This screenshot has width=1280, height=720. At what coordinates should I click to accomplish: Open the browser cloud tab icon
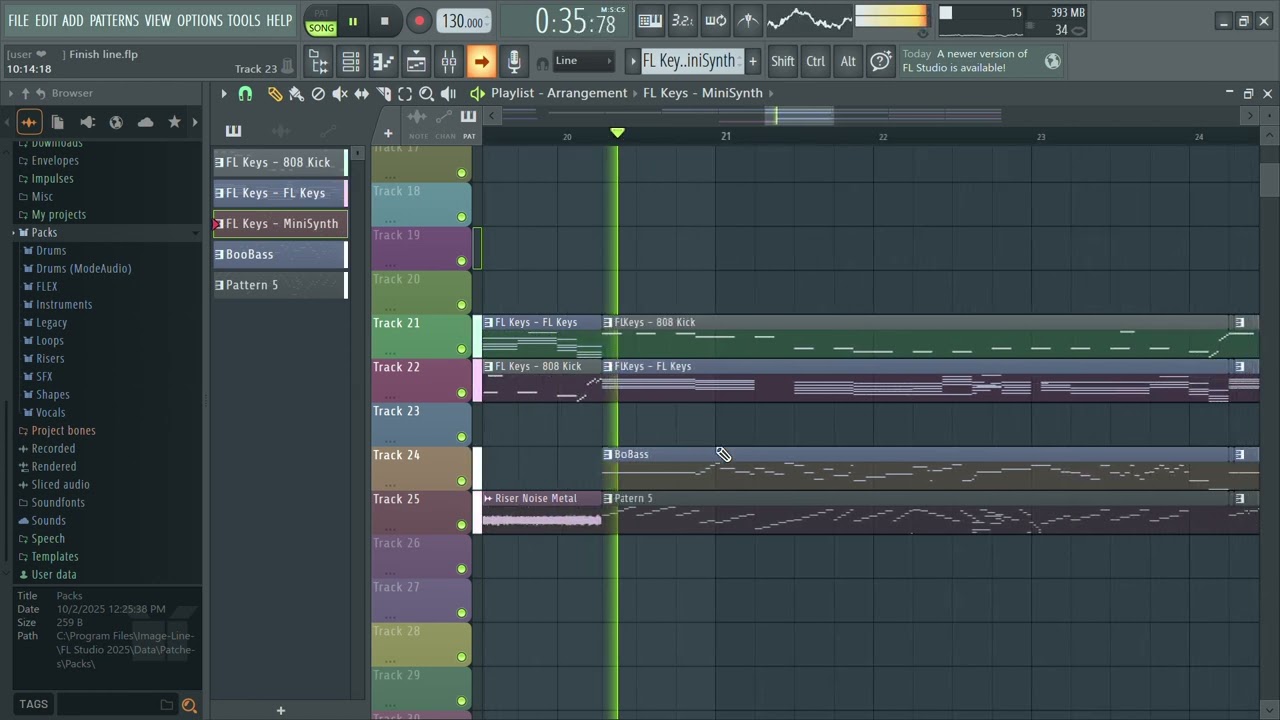(x=145, y=122)
